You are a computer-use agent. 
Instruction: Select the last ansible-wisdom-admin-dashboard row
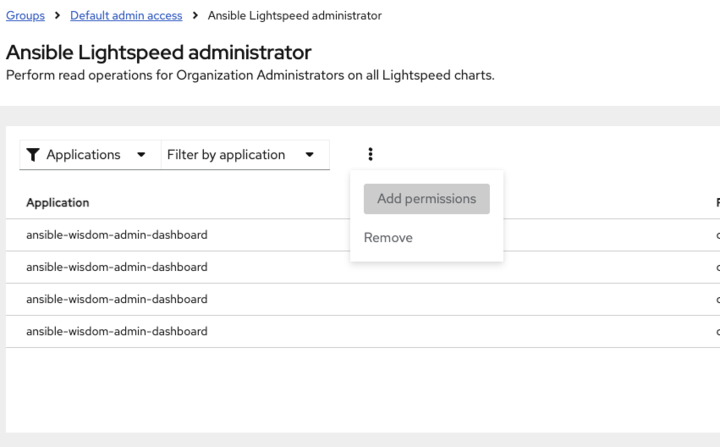point(117,331)
